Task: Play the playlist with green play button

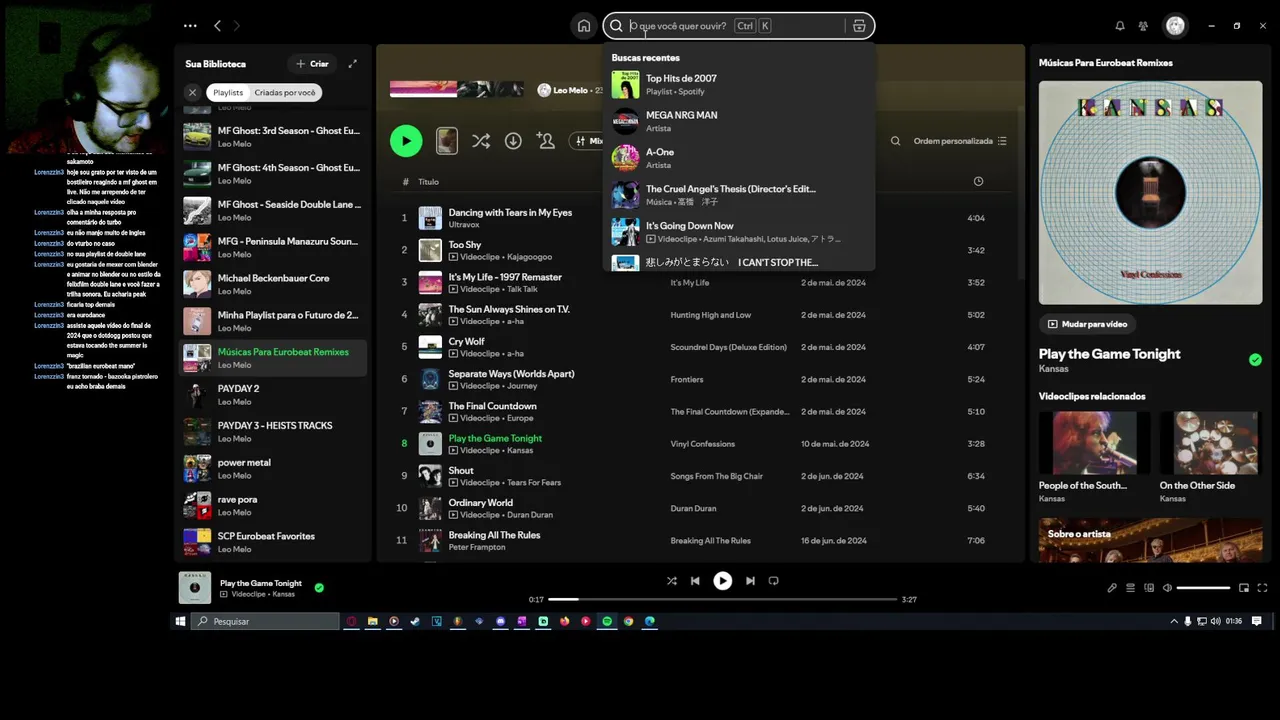Action: coord(406,141)
